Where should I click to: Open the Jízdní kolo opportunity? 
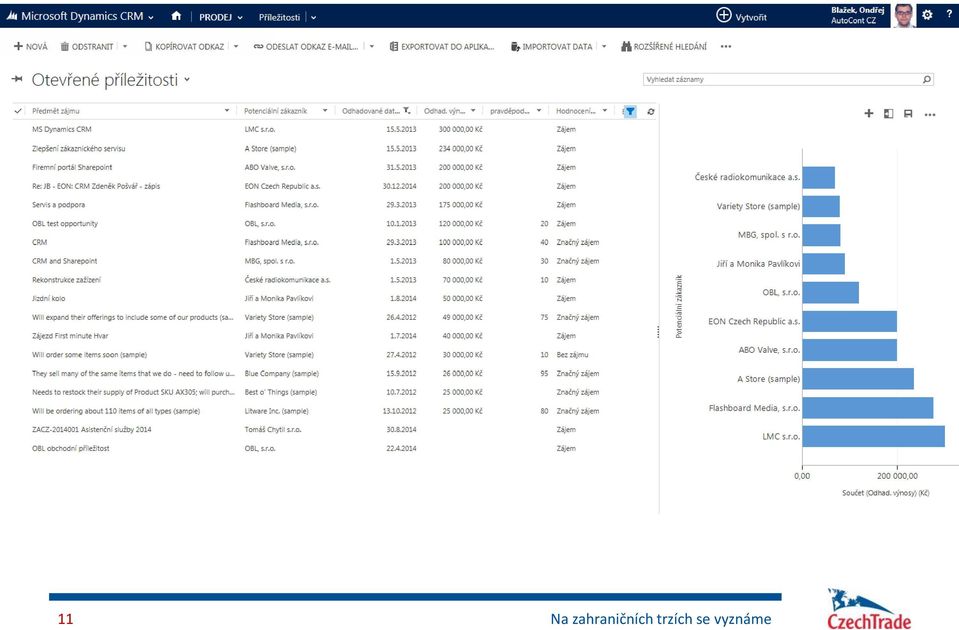[x=49, y=298]
